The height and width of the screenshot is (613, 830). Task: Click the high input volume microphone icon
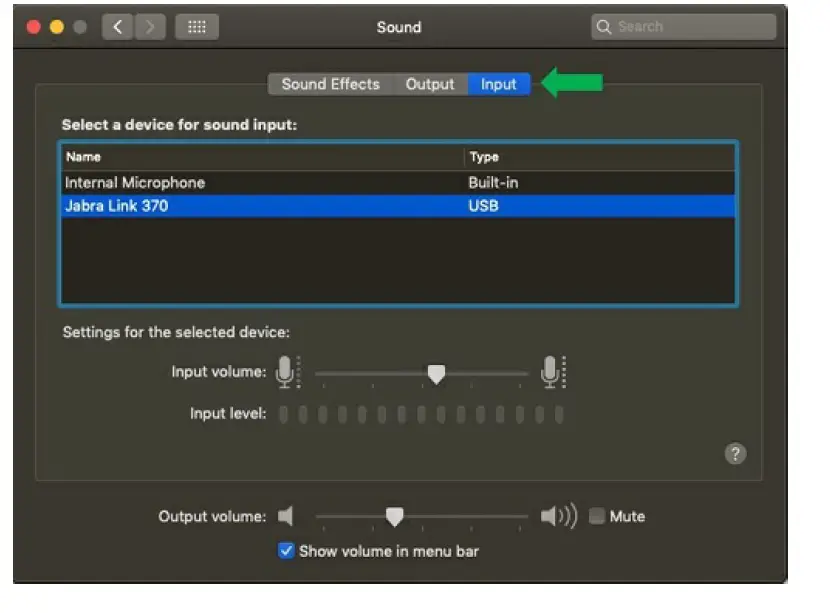[x=551, y=372]
